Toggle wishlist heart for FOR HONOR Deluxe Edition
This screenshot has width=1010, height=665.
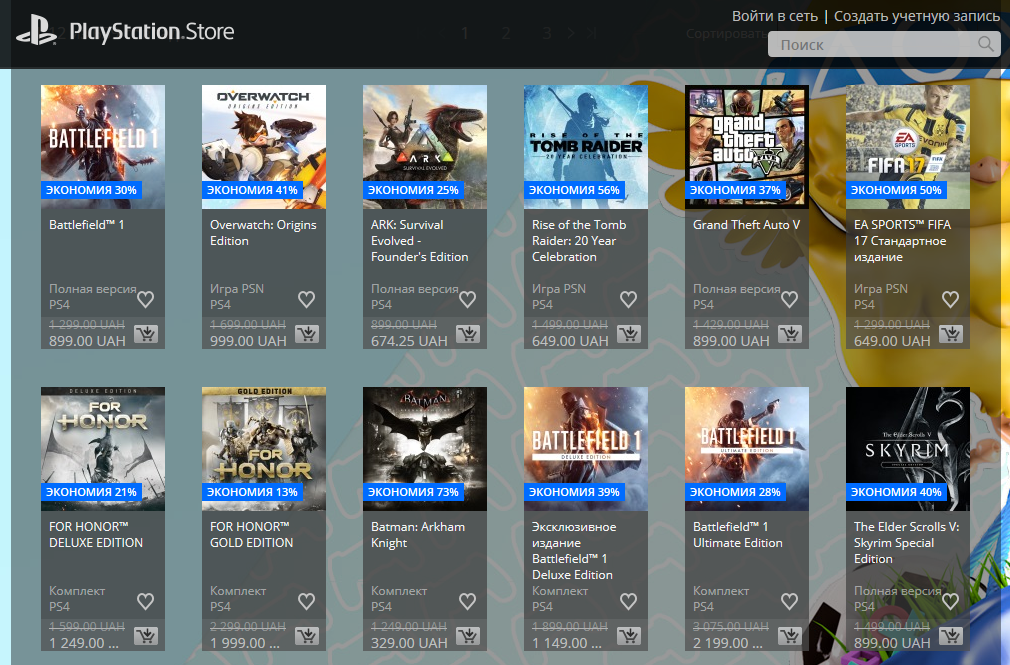(146, 601)
